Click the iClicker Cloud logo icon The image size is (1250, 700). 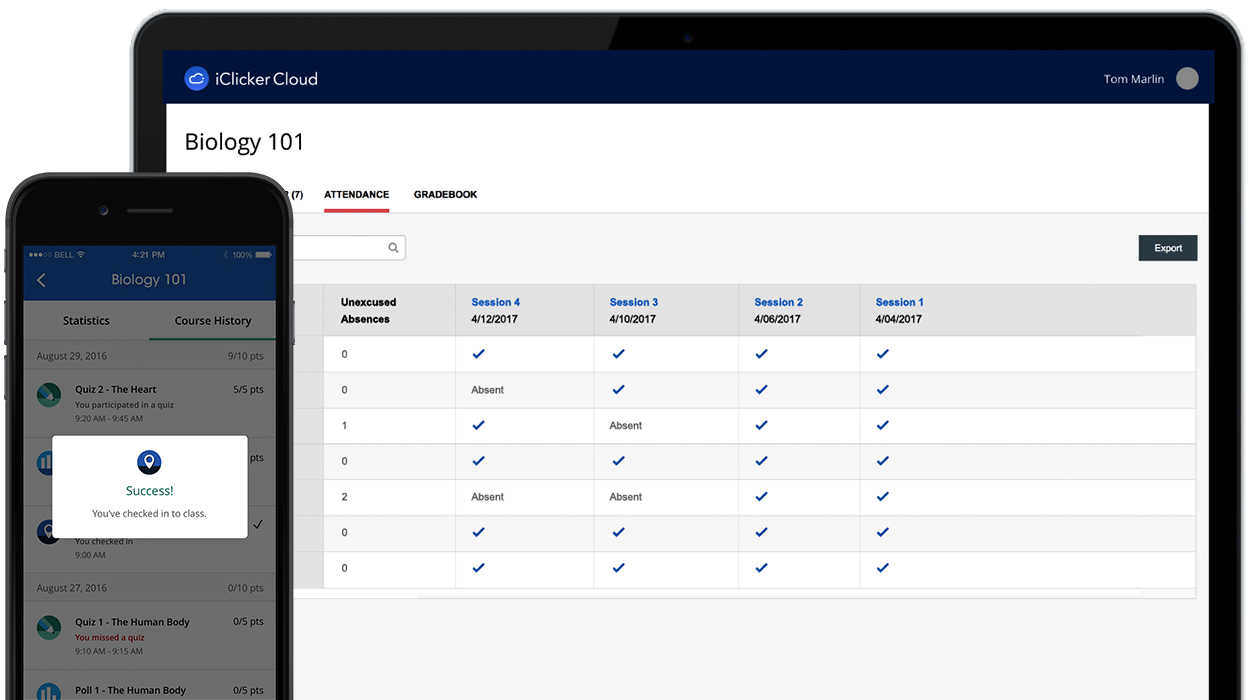[196, 79]
